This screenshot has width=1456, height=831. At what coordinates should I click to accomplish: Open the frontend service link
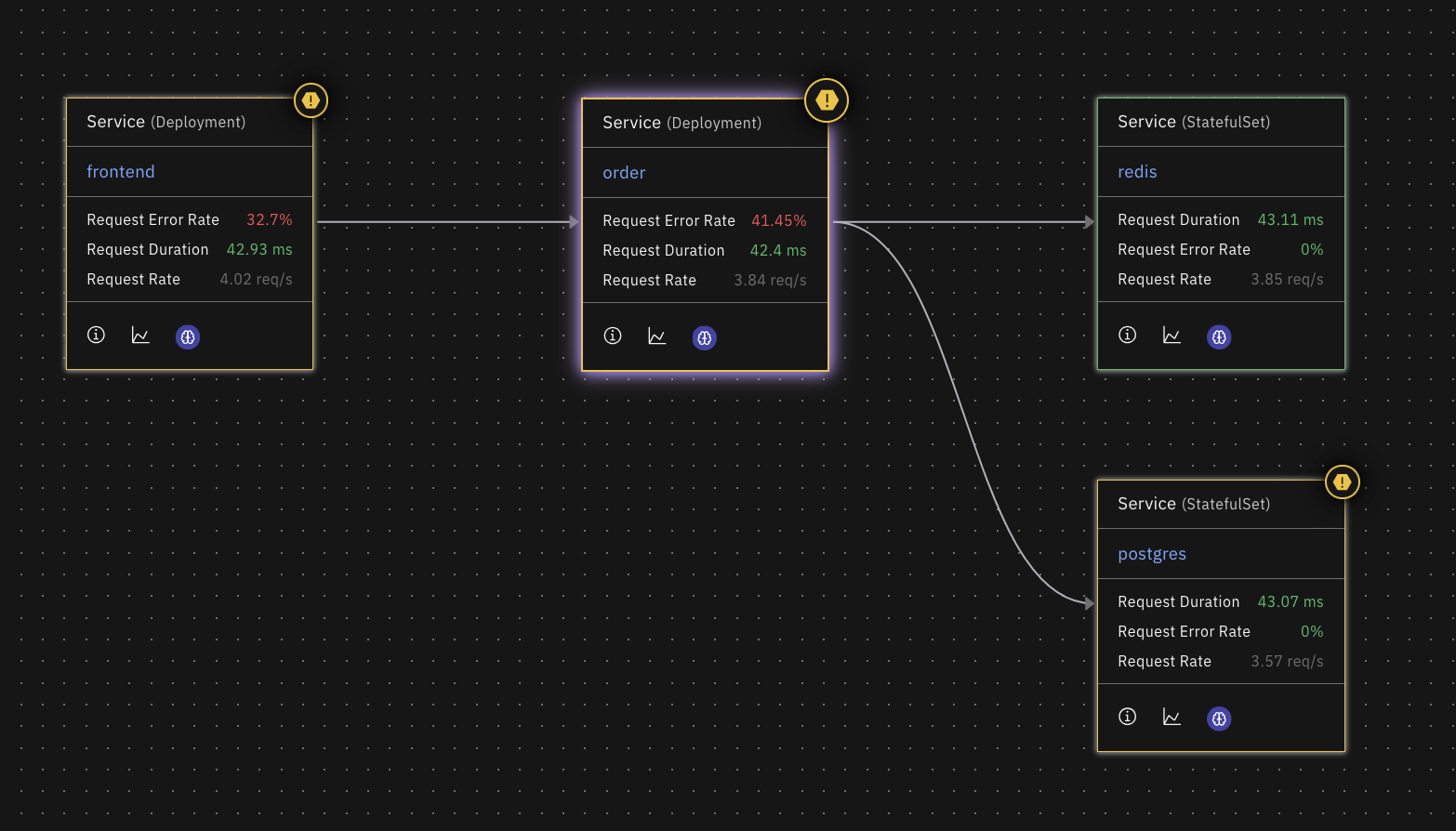[121, 171]
